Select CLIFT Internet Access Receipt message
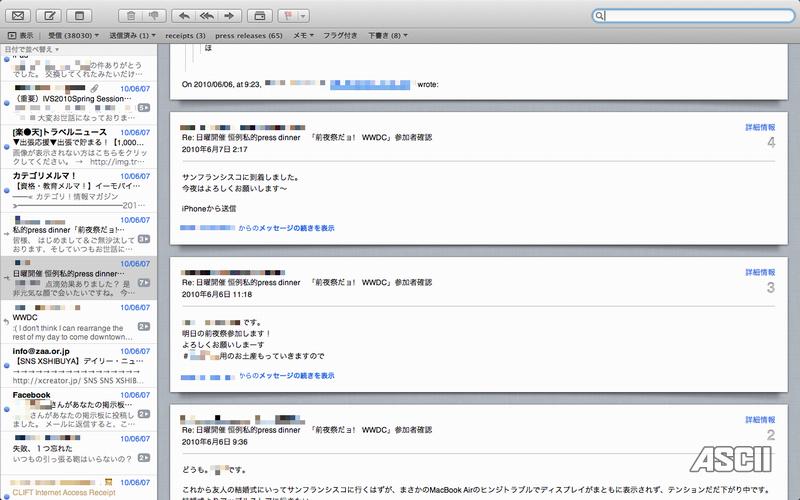This screenshot has height=500, width=800. pyautogui.click(x=79, y=488)
